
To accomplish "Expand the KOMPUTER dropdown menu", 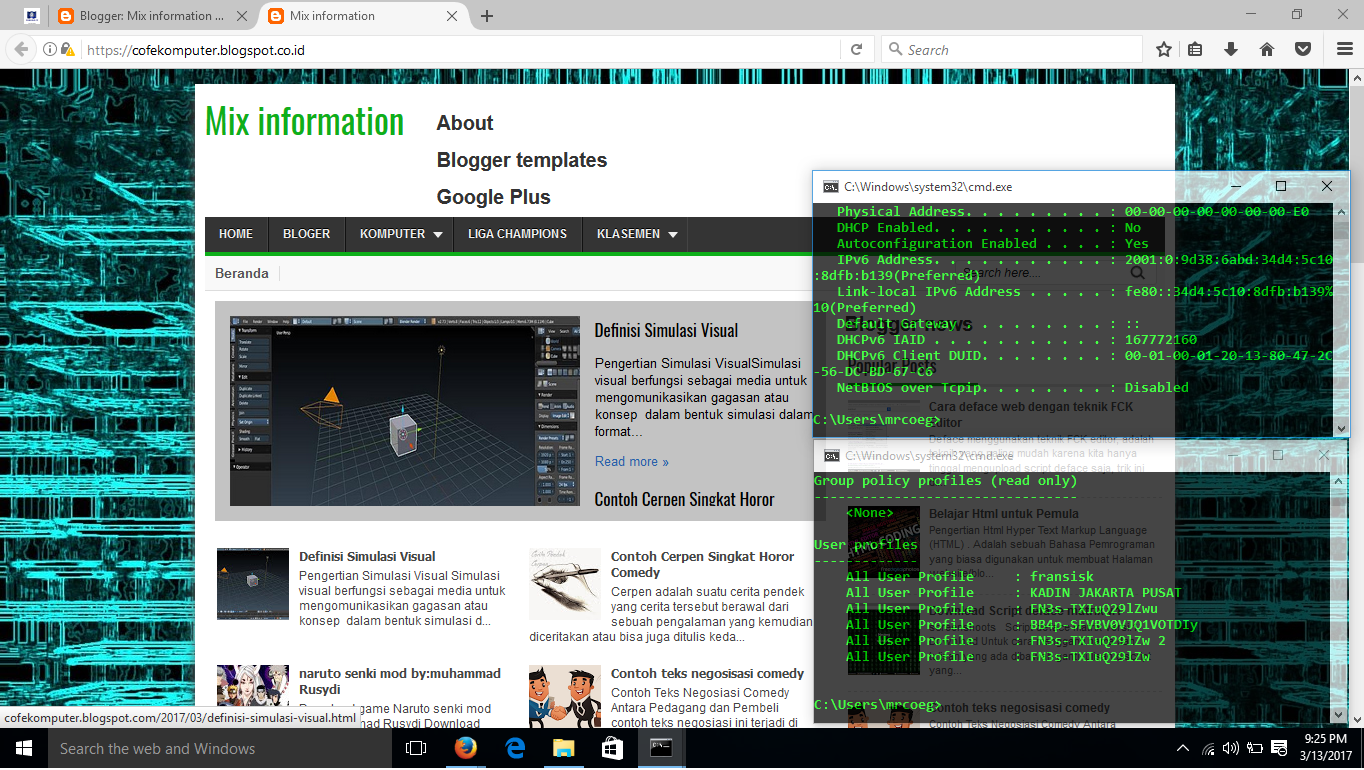I will pyautogui.click(x=401, y=234).
